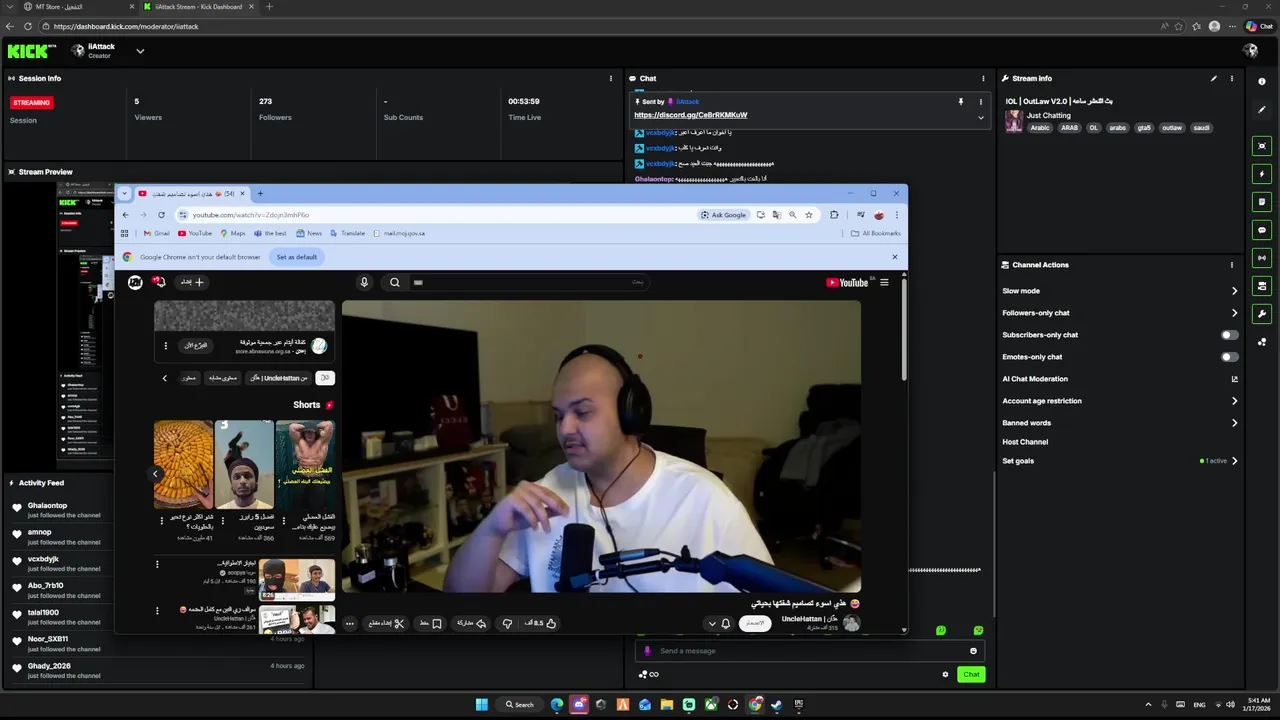This screenshot has width=1280, height=720.
Task: Open discord.gg link in pinned message
Action: pos(690,115)
